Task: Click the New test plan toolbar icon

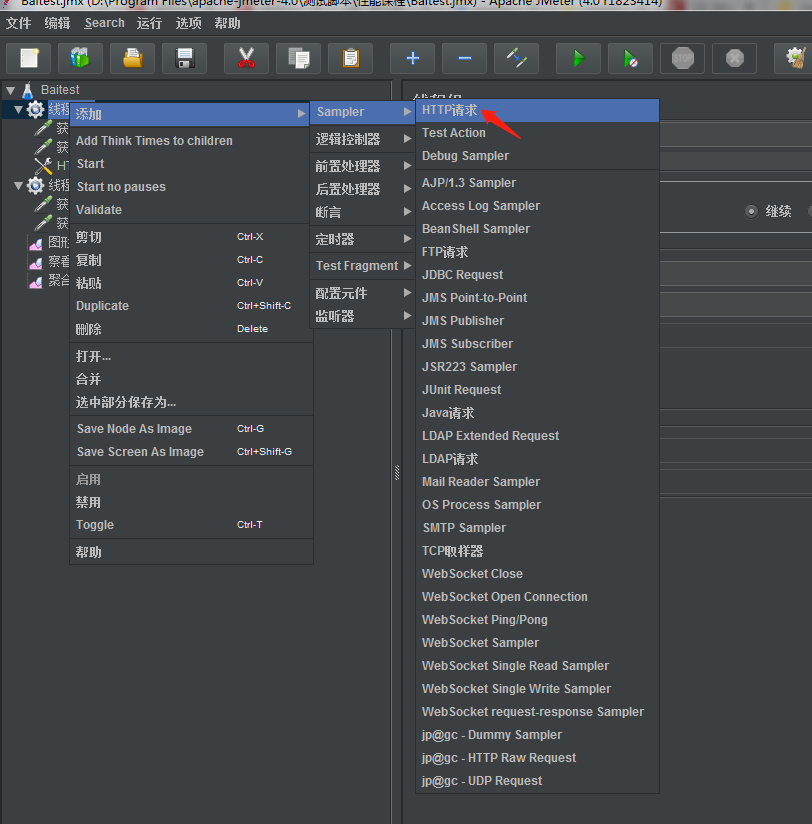Action: pos(29,58)
